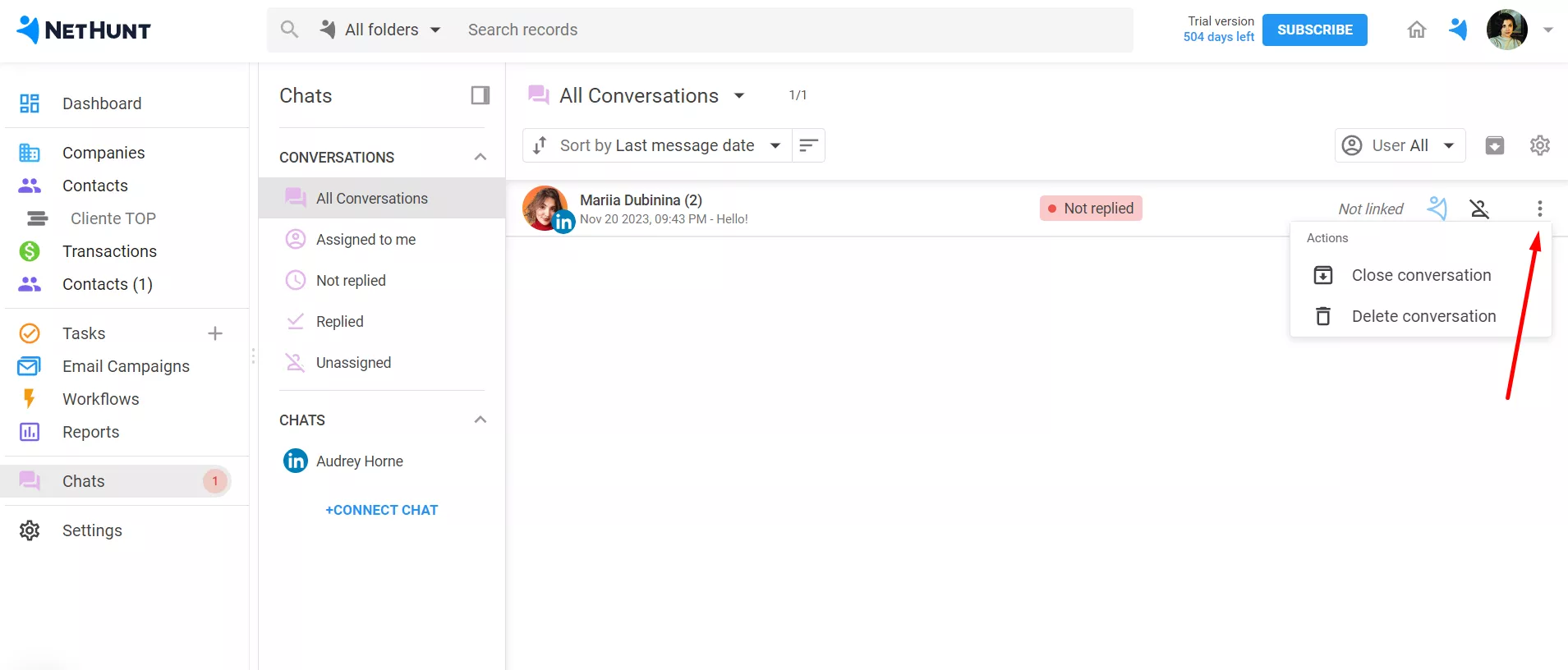Add a new task with plus icon
Screen dimensions: 1568x670
[215, 333]
